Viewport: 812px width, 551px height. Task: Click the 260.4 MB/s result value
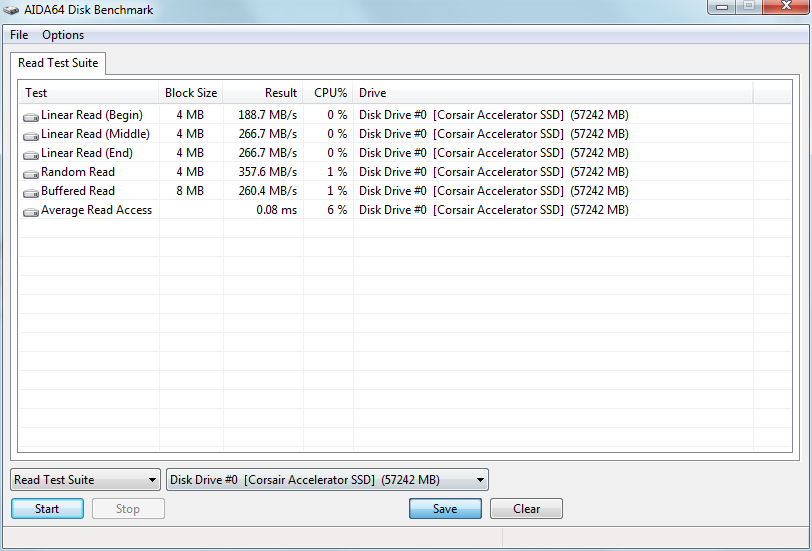tap(267, 191)
